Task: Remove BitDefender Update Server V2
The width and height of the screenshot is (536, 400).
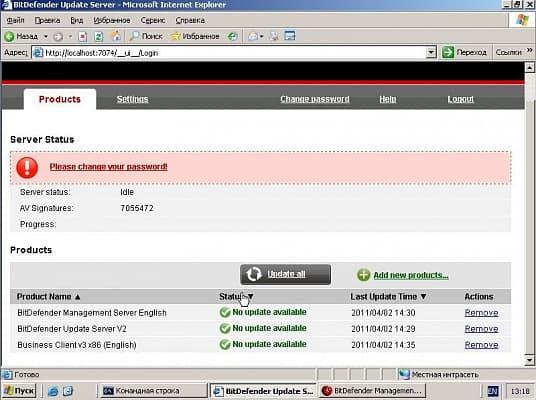Action: pyautogui.click(x=481, y=329)
